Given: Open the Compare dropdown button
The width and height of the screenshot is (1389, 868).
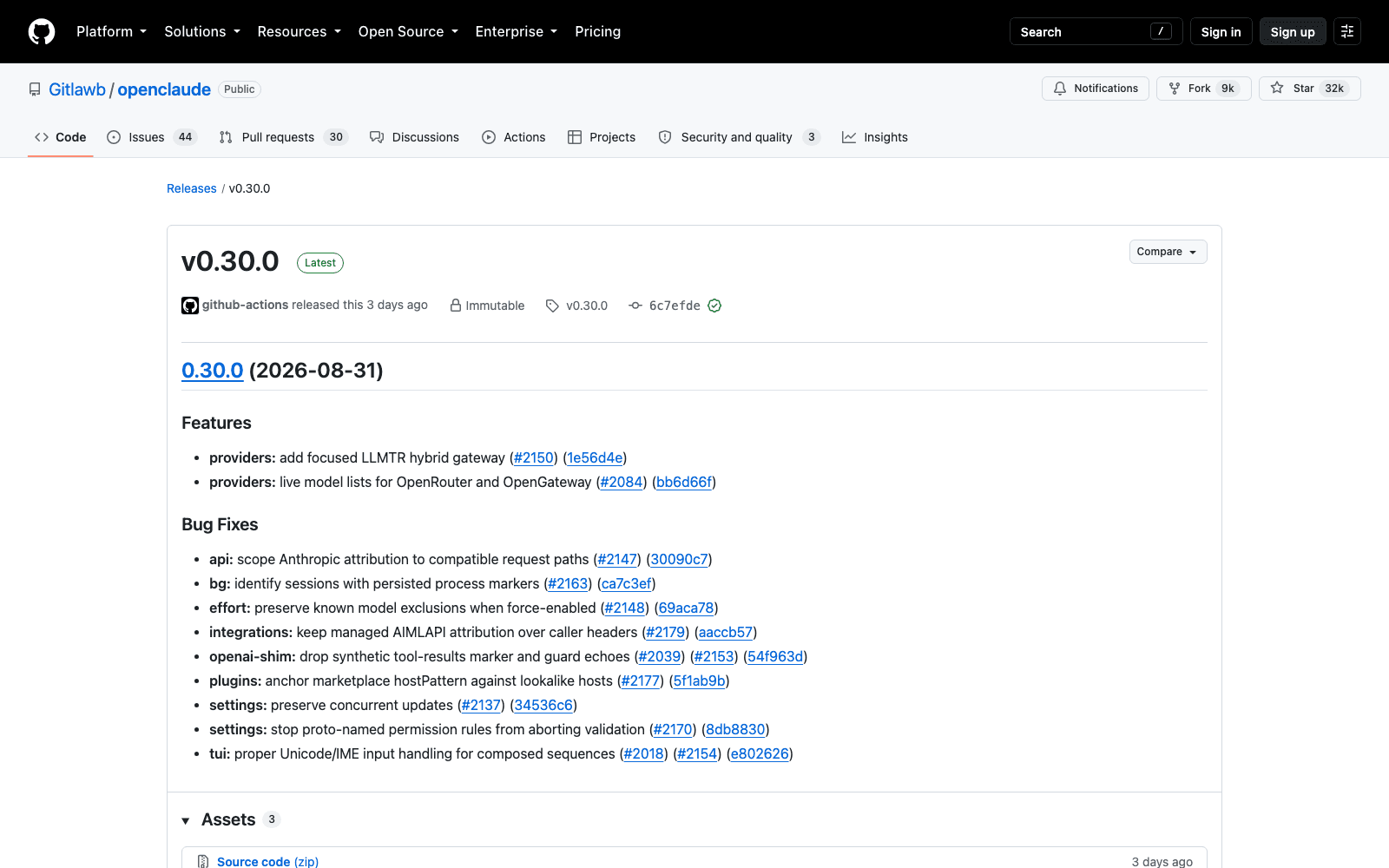Looking at the screenshot, I should (1168, 252).
